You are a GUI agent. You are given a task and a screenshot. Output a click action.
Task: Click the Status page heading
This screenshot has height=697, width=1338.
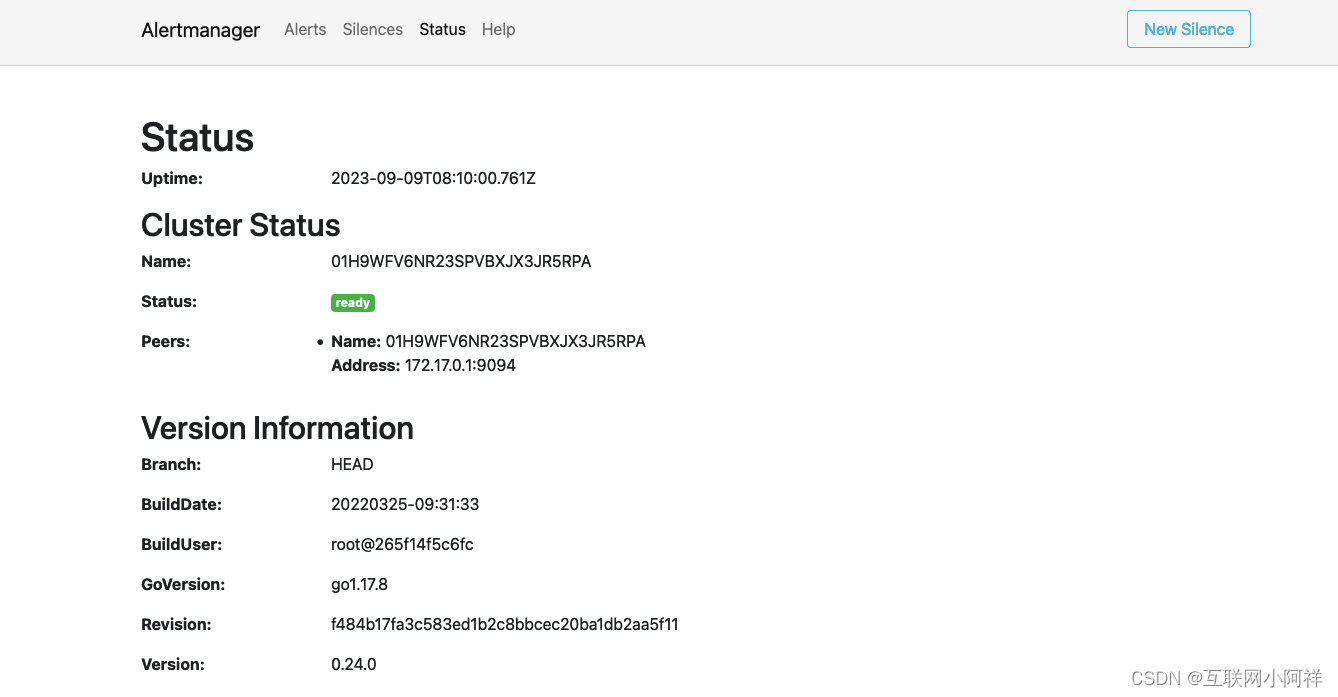197,138
